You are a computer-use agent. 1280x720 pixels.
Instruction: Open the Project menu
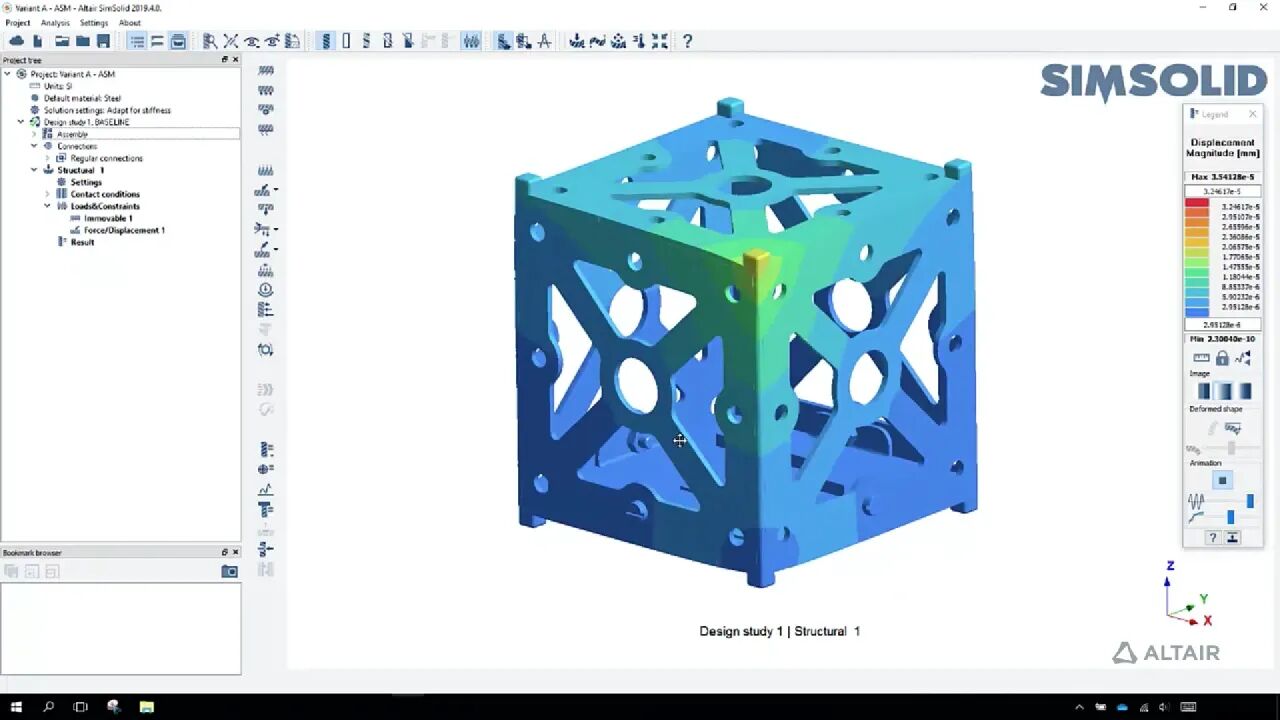click(x=18, y=22)
